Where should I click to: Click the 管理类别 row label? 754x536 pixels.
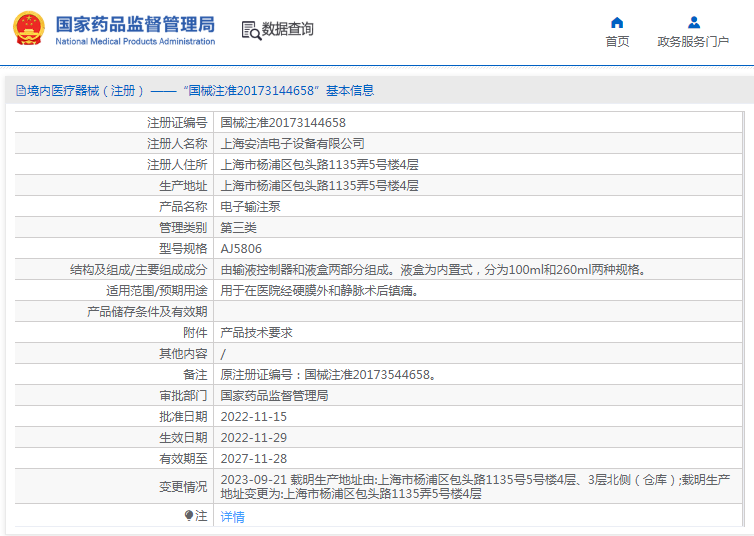[x=183, y=228]
